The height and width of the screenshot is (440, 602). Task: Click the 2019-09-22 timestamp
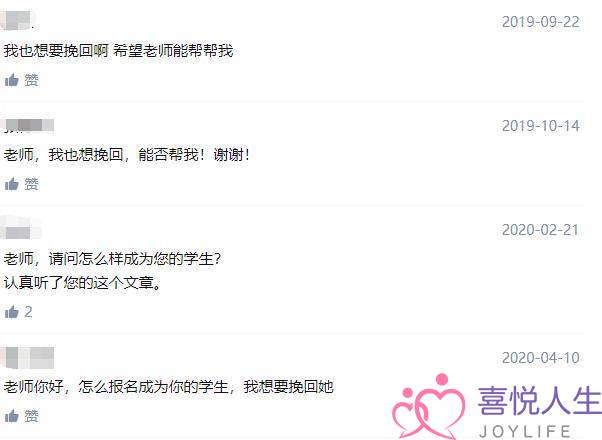coord(541,22)
